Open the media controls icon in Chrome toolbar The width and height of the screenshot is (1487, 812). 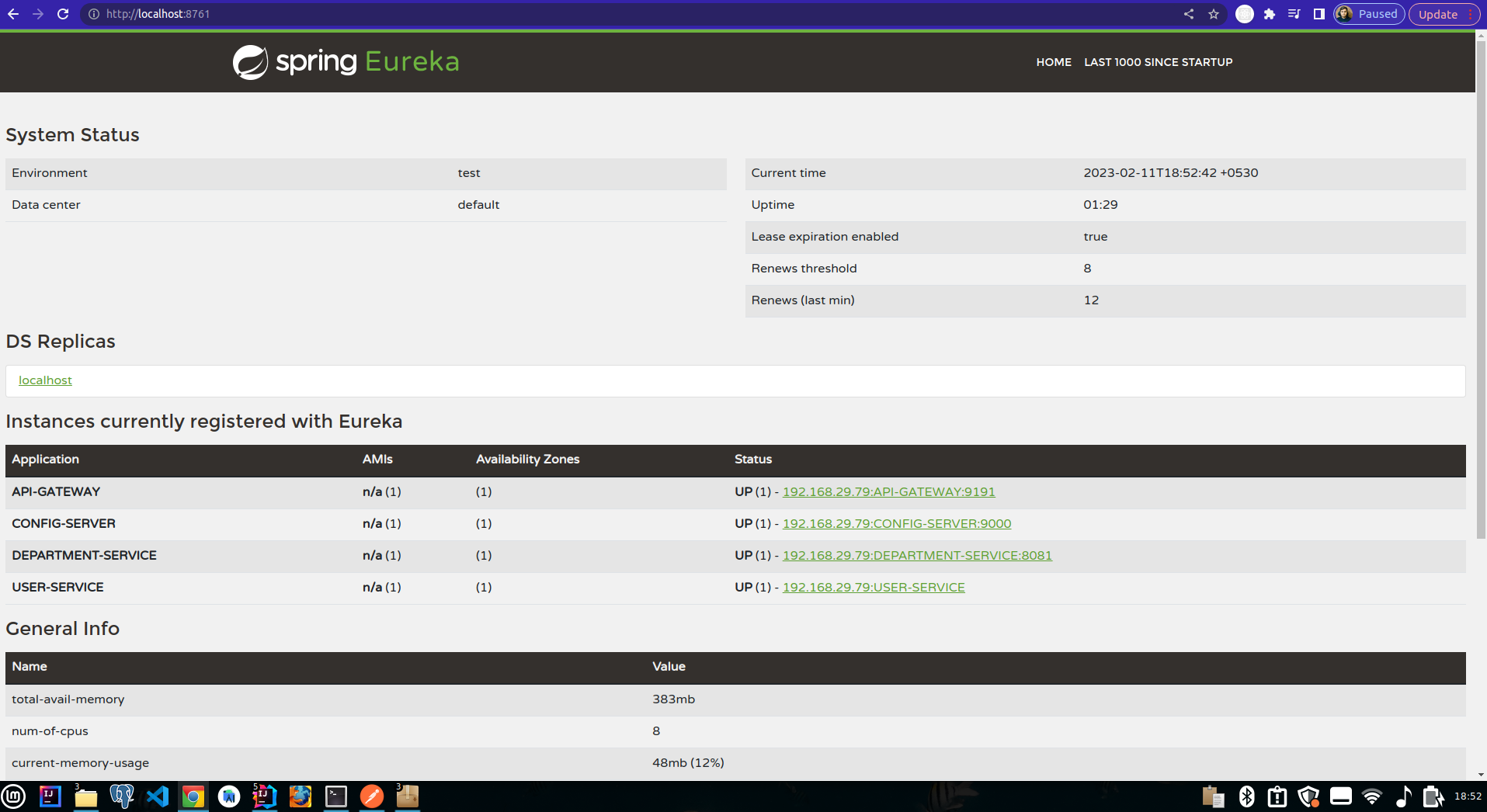[1294, 14]
